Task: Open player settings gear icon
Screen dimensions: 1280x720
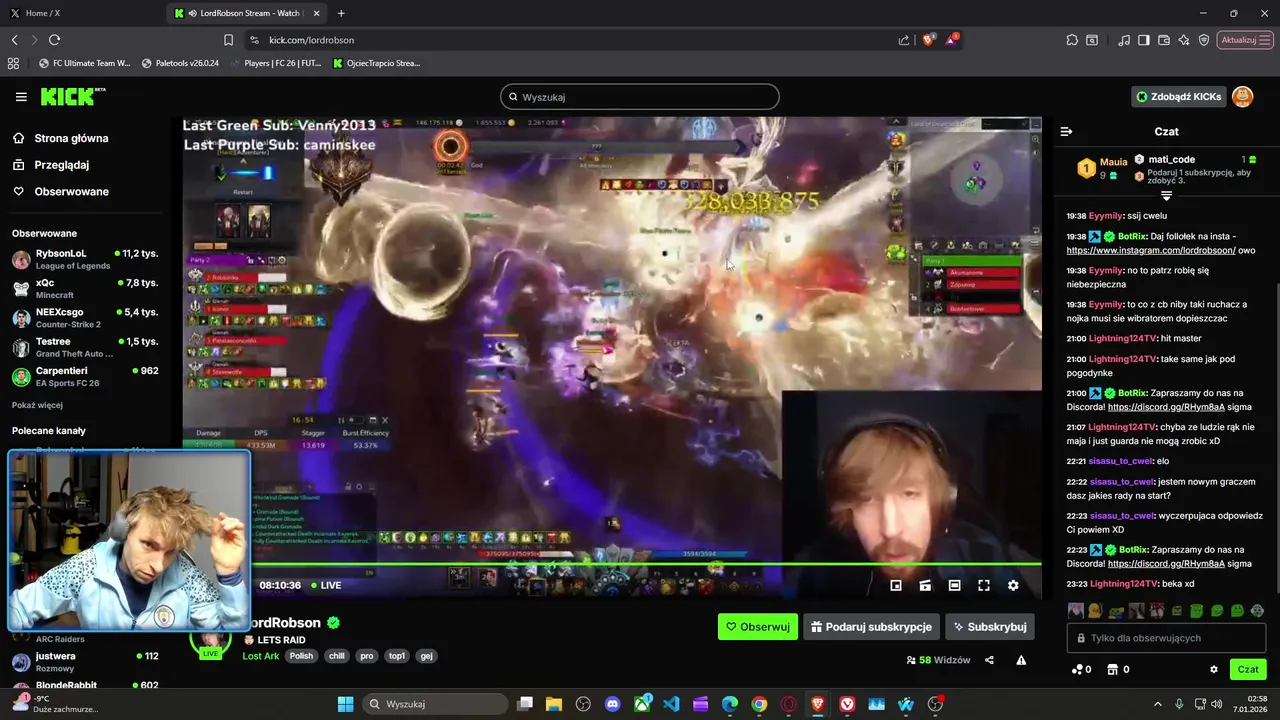Action: [1013, 586]
